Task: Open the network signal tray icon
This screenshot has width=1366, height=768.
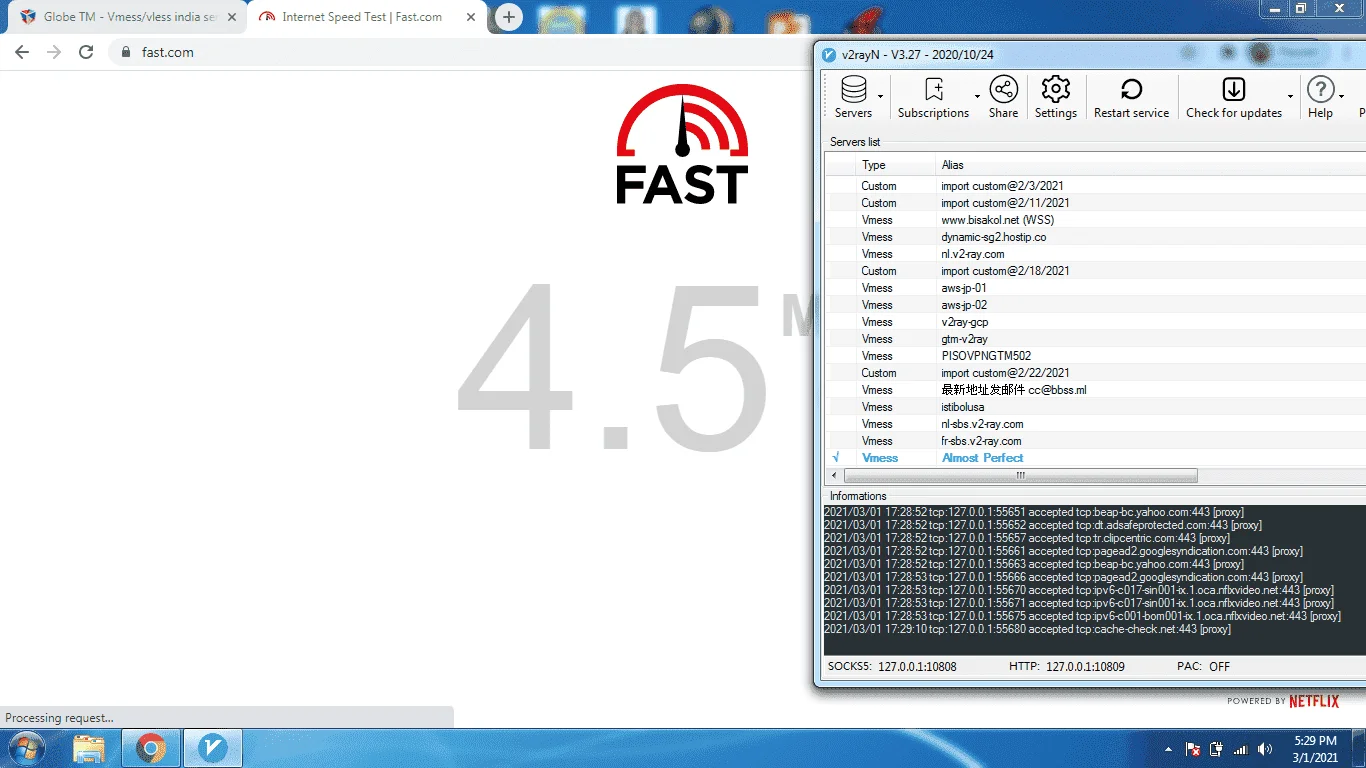Action: 1241,749
